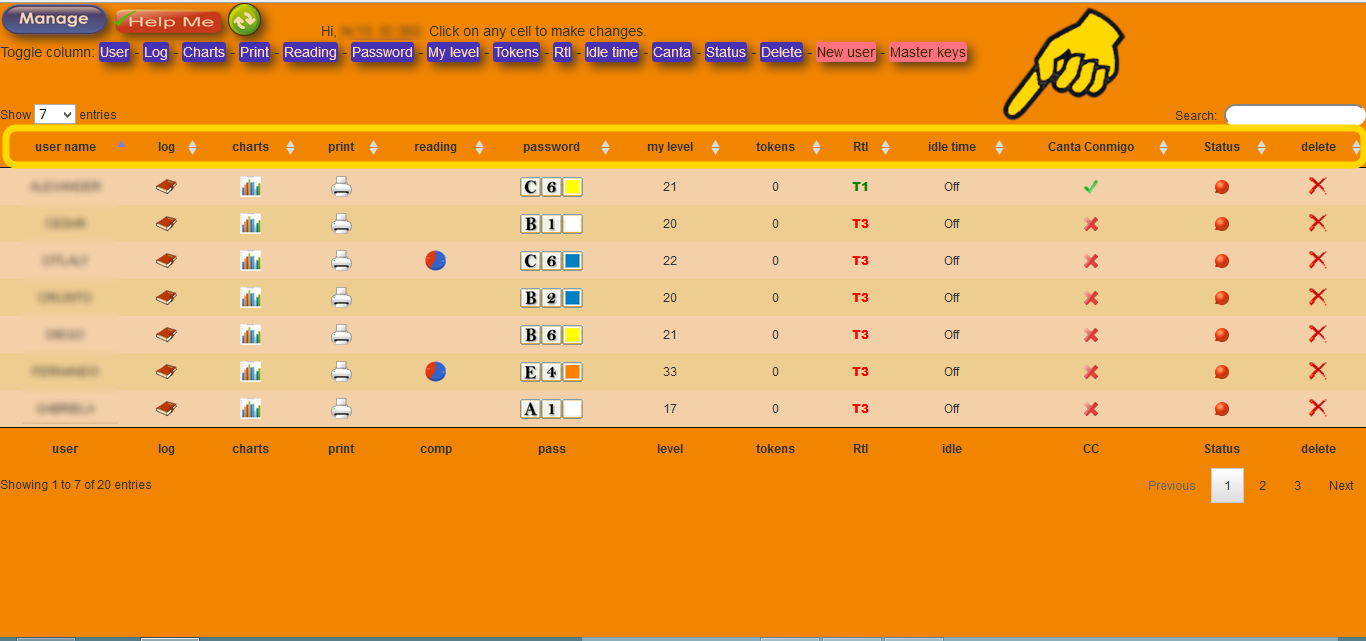
Task: Toggle the Charts column link
Action: click(x=204, y=52)
